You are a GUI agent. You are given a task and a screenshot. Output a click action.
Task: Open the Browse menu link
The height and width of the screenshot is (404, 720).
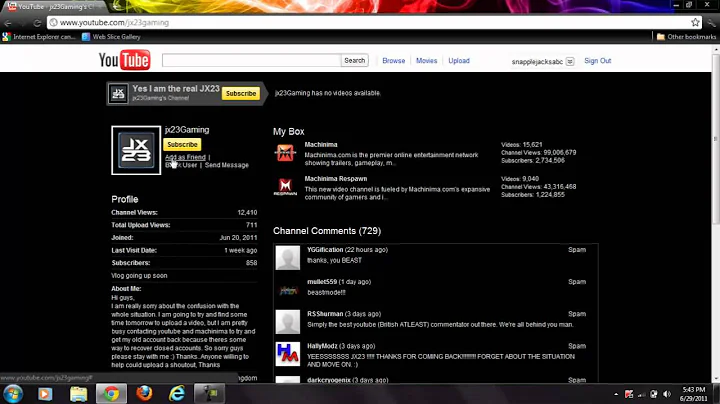(394, 61)
